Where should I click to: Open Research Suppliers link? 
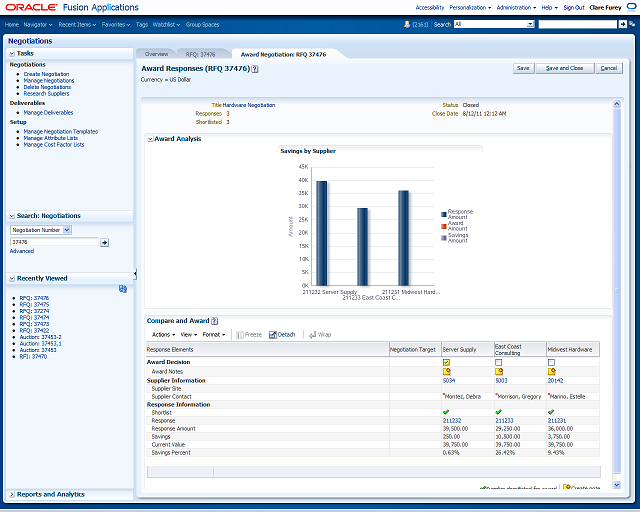(47, 94)
